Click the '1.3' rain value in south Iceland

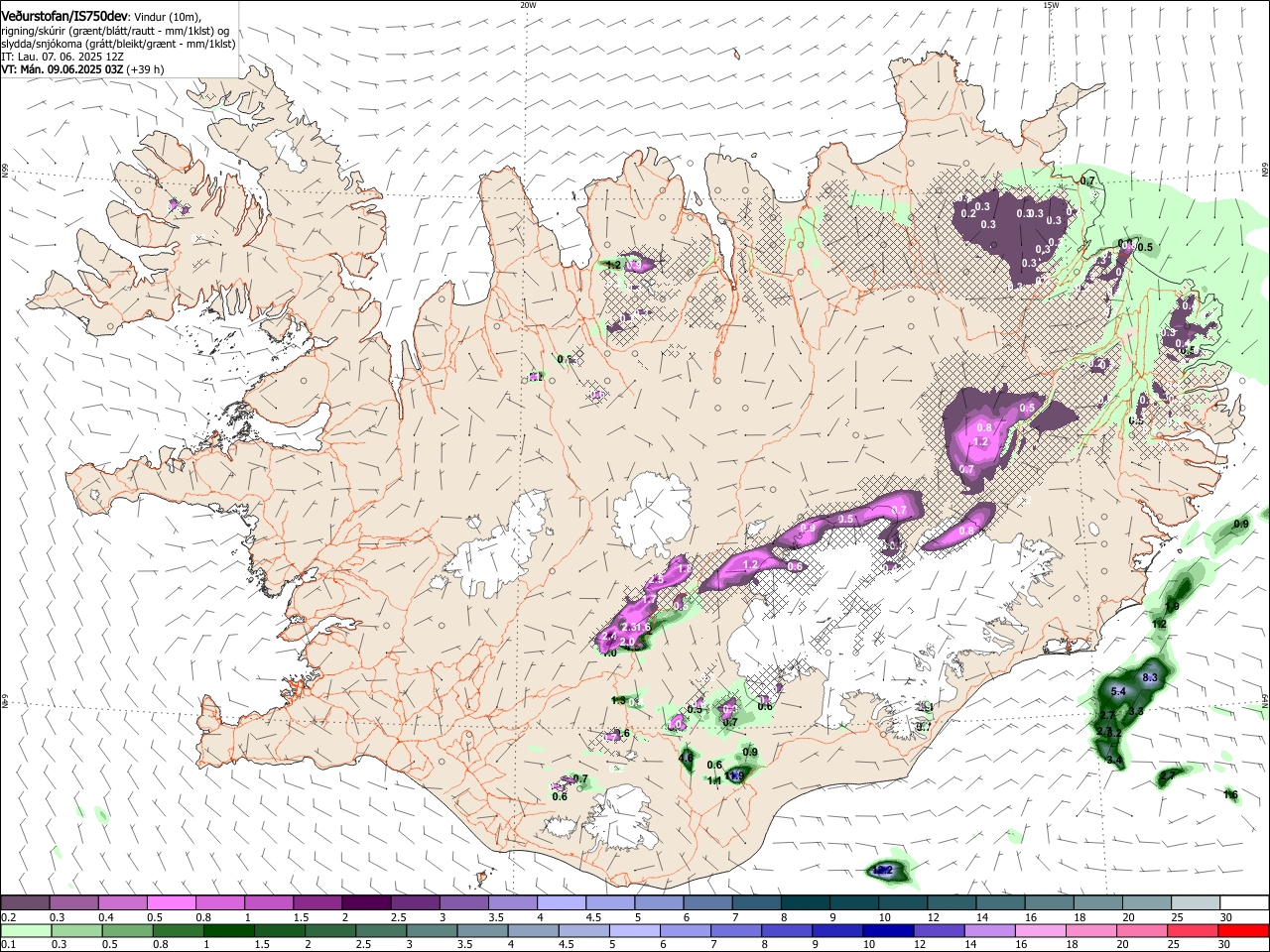[618, 700]
